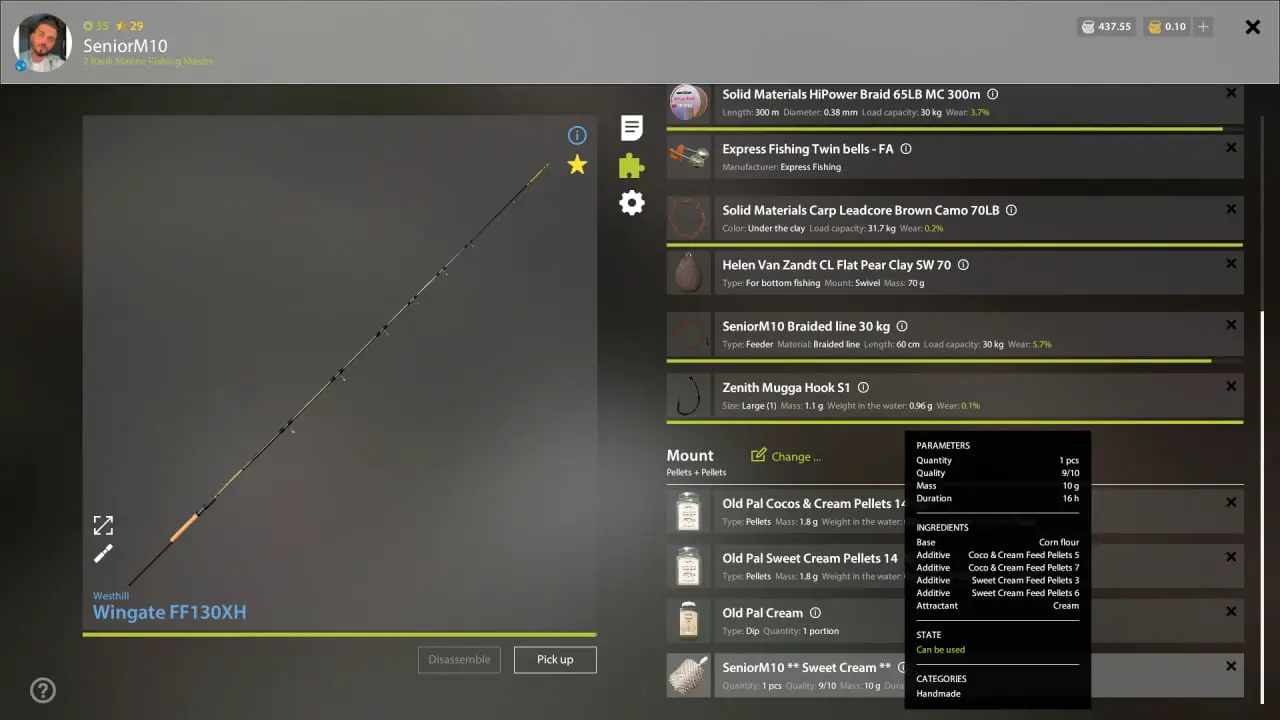Remove Old Pal Cocos & Cream Pellets
The height and width of the screenshot is (720, 1280).
(x=1231, y=502)
